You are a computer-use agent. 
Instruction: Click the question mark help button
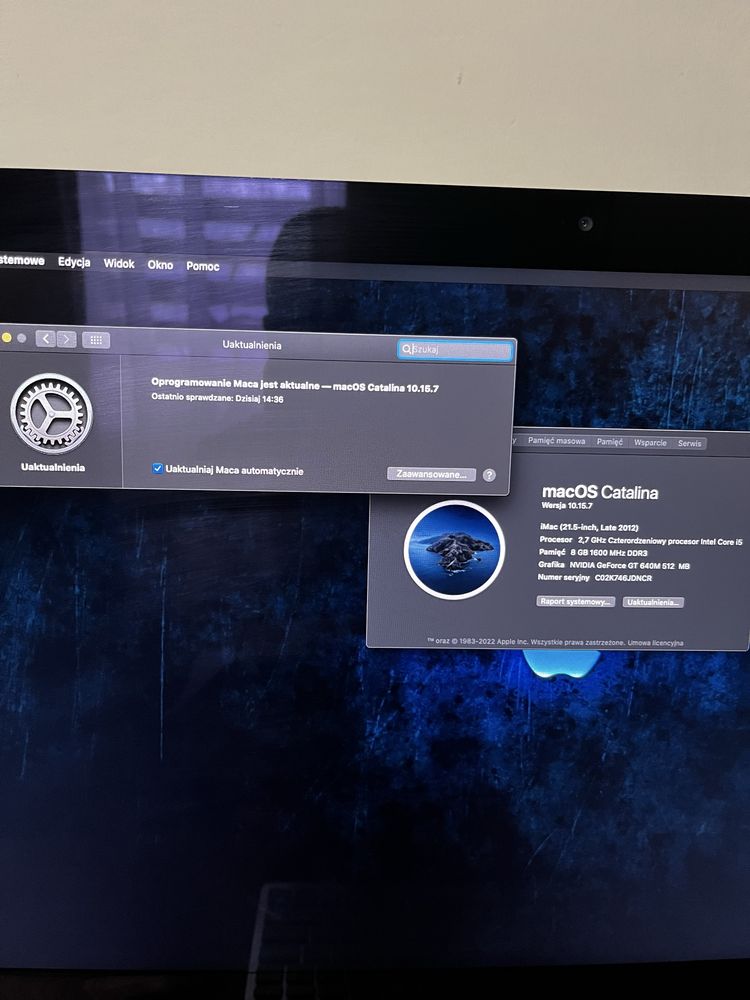pos(489,475)
